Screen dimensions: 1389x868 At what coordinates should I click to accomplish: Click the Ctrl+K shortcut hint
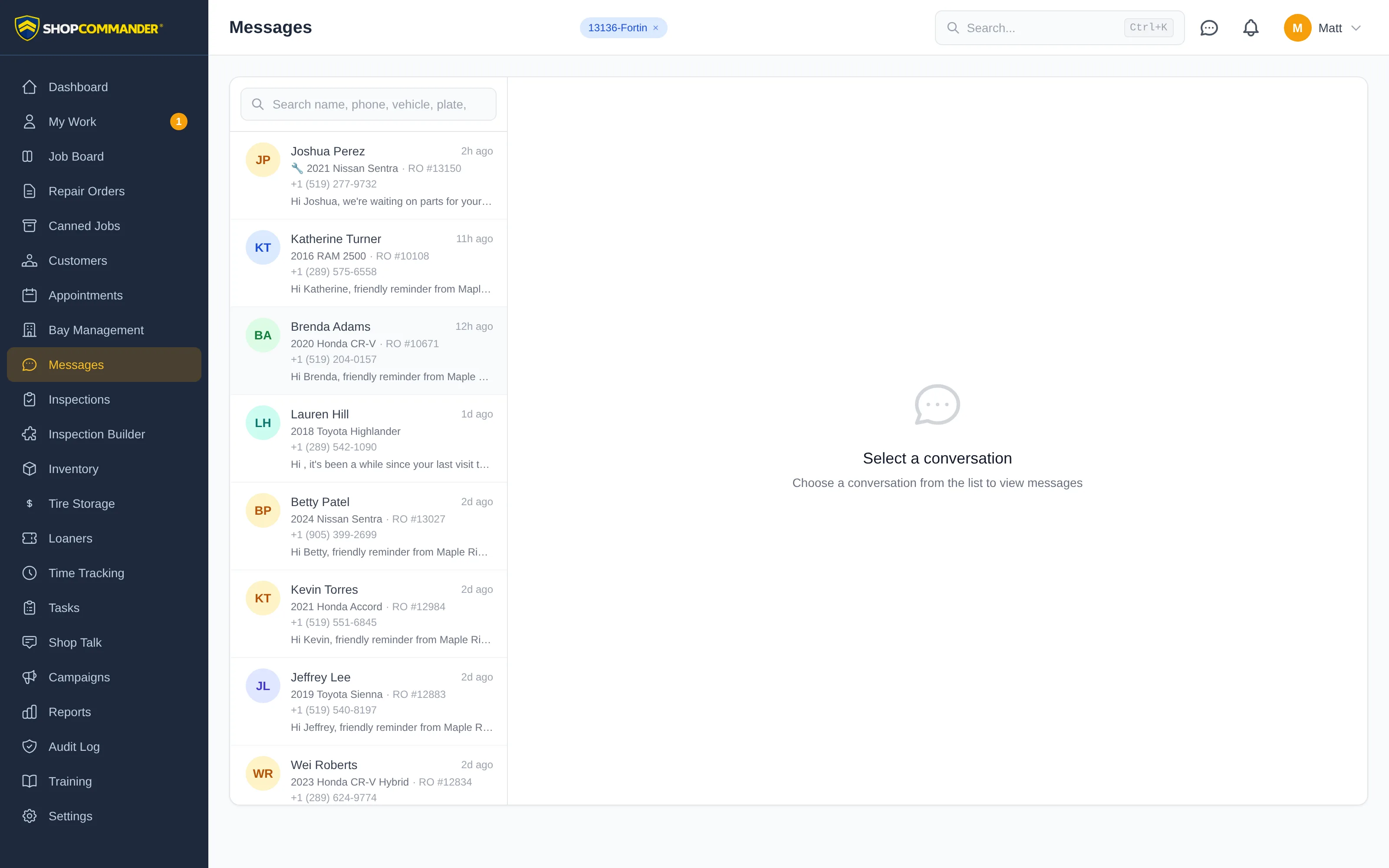point(1148,27)
